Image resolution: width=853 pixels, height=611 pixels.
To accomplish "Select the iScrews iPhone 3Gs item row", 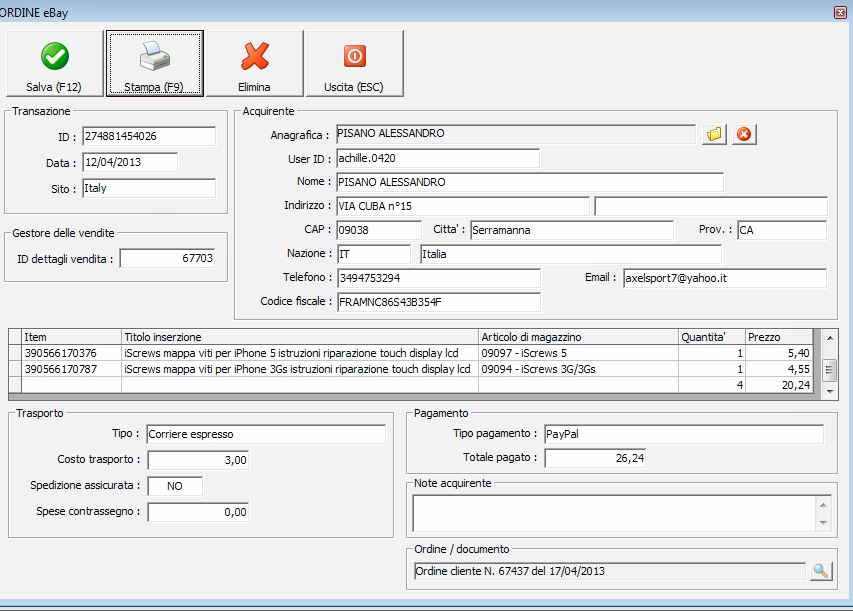I will 296,368.
